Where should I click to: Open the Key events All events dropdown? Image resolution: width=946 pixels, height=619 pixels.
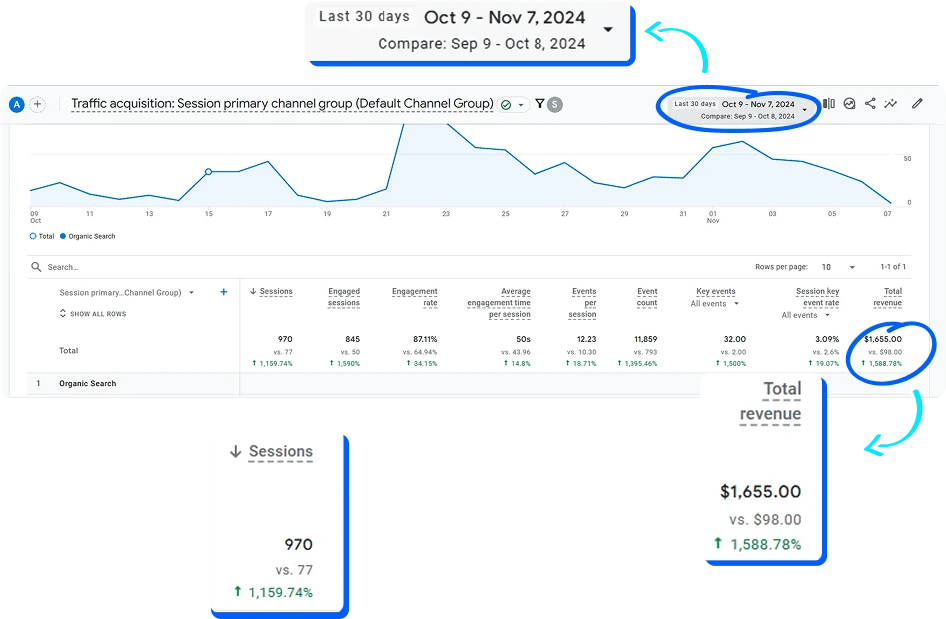[715, 304]
